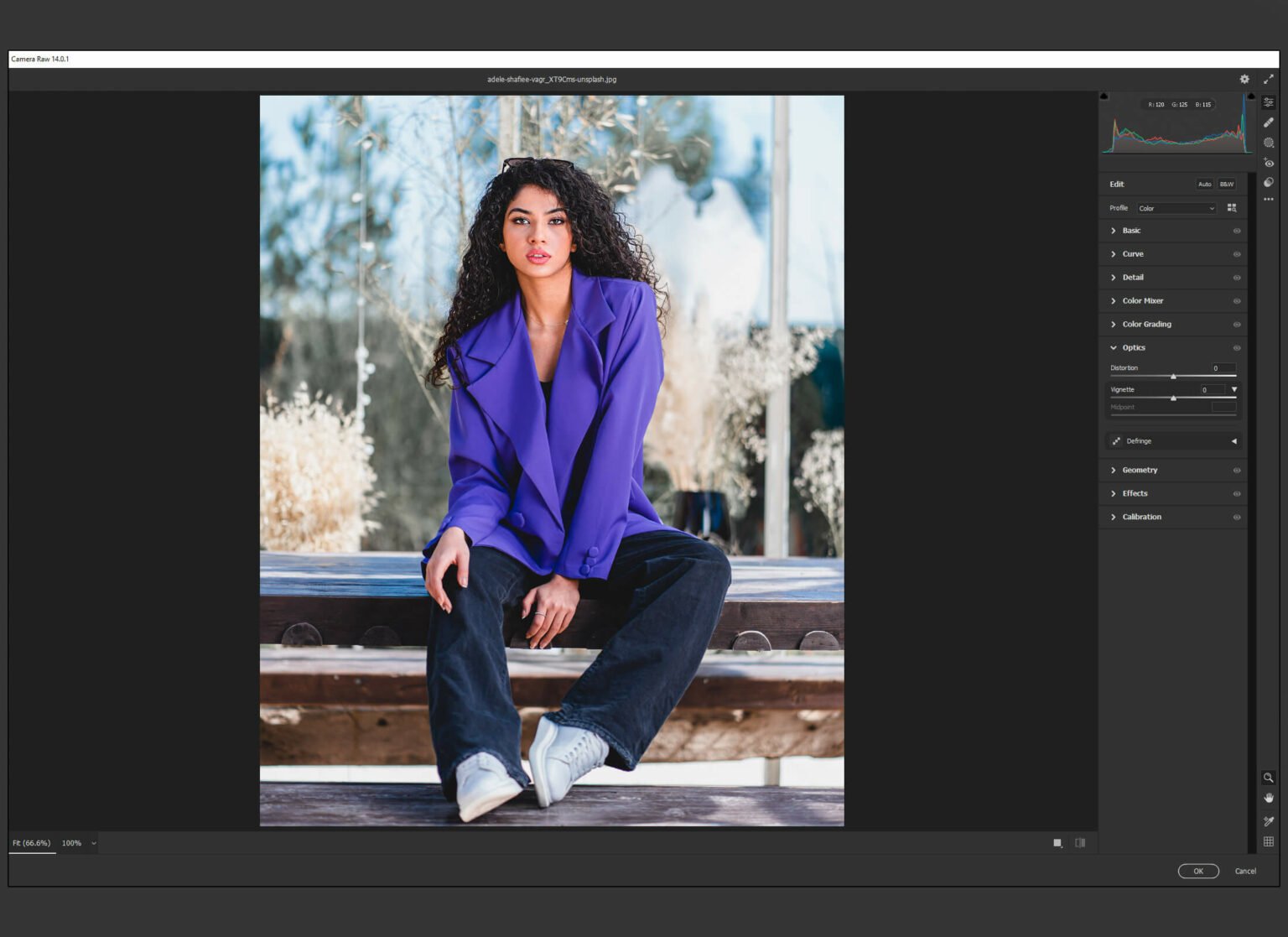
Task: Switch to the B&W edit mode
Action: pyautogui.click(x=1225, y=184)
